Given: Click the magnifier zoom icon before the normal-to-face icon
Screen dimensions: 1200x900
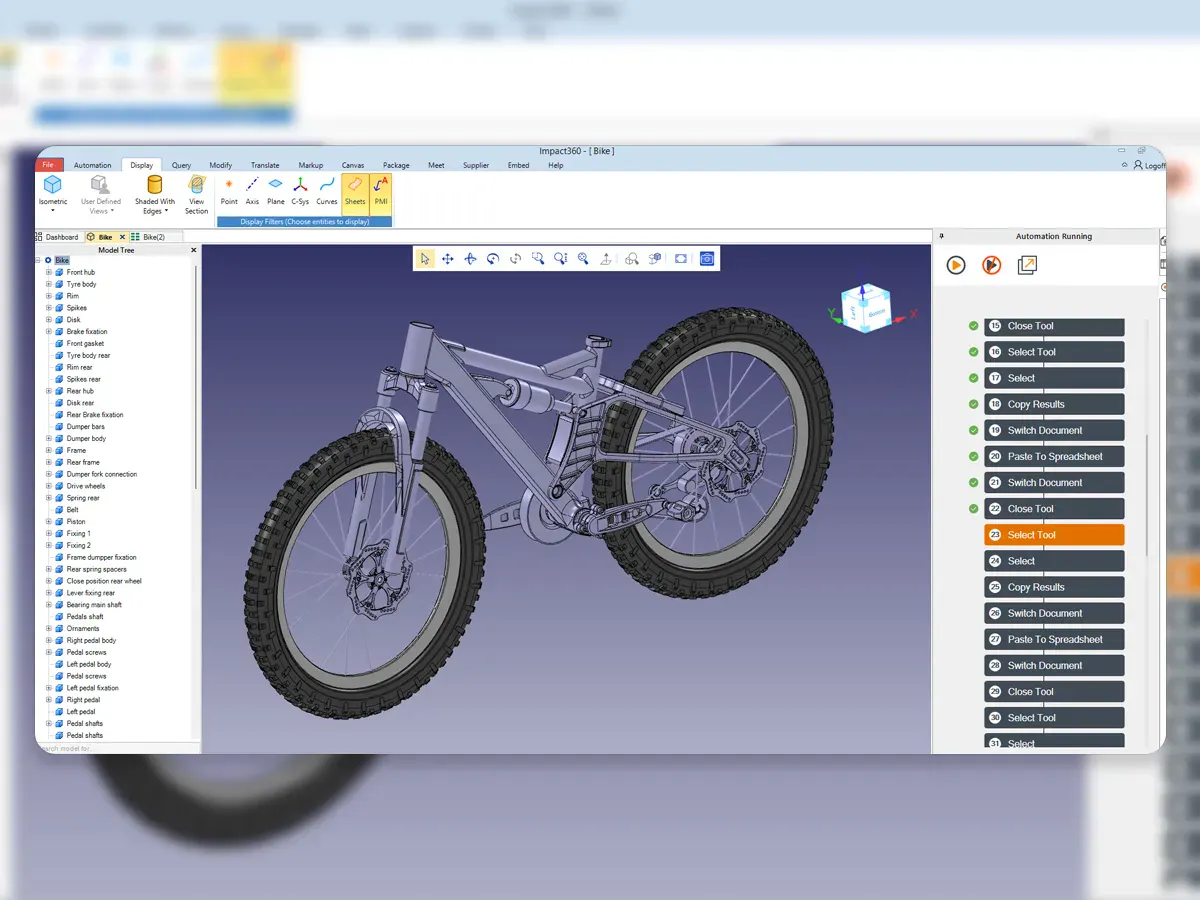Looking at the screenshot, I should point(583,258).
